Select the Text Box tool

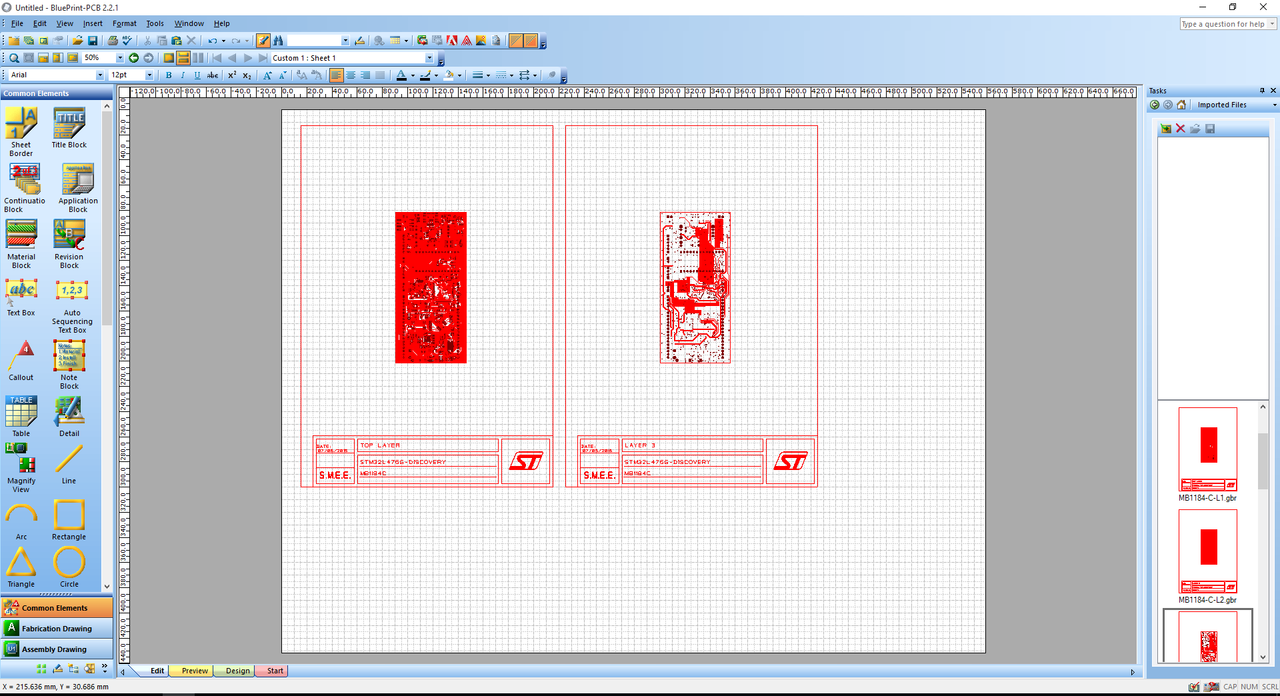click(x=21, y=298)
